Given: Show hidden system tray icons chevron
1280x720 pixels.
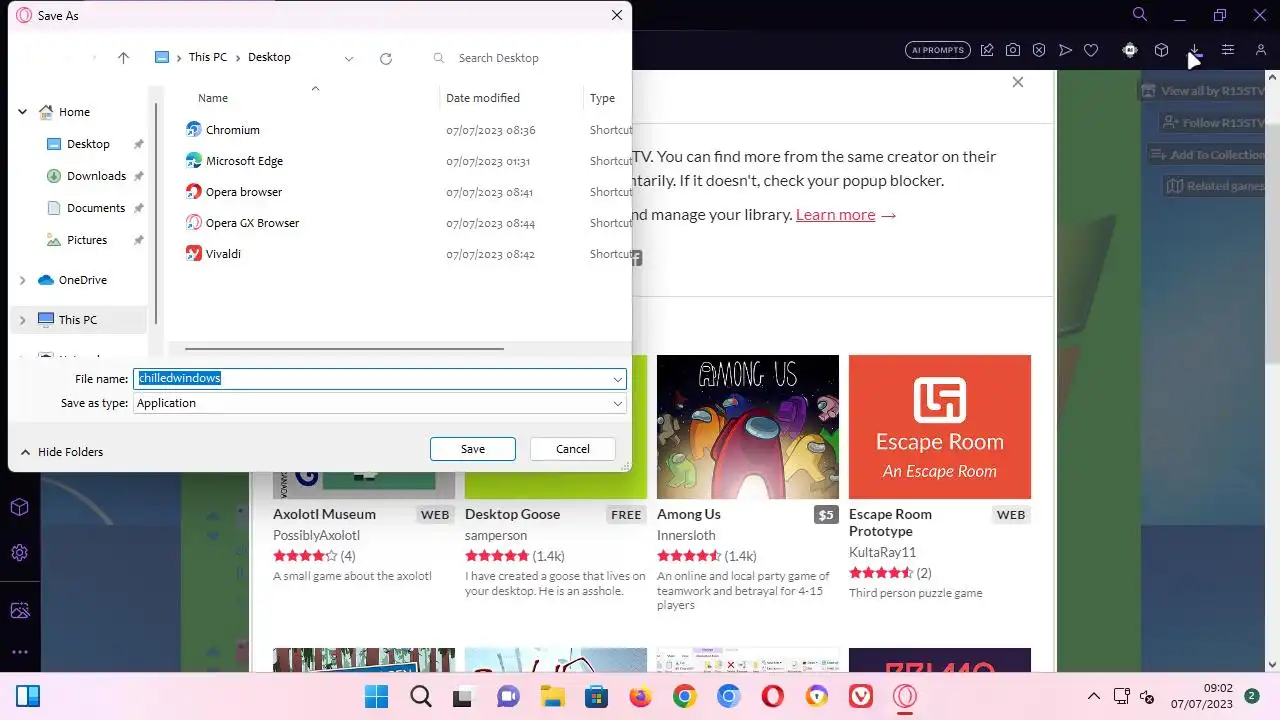Looking at the screenshot, I should [x=1094, y=696].
